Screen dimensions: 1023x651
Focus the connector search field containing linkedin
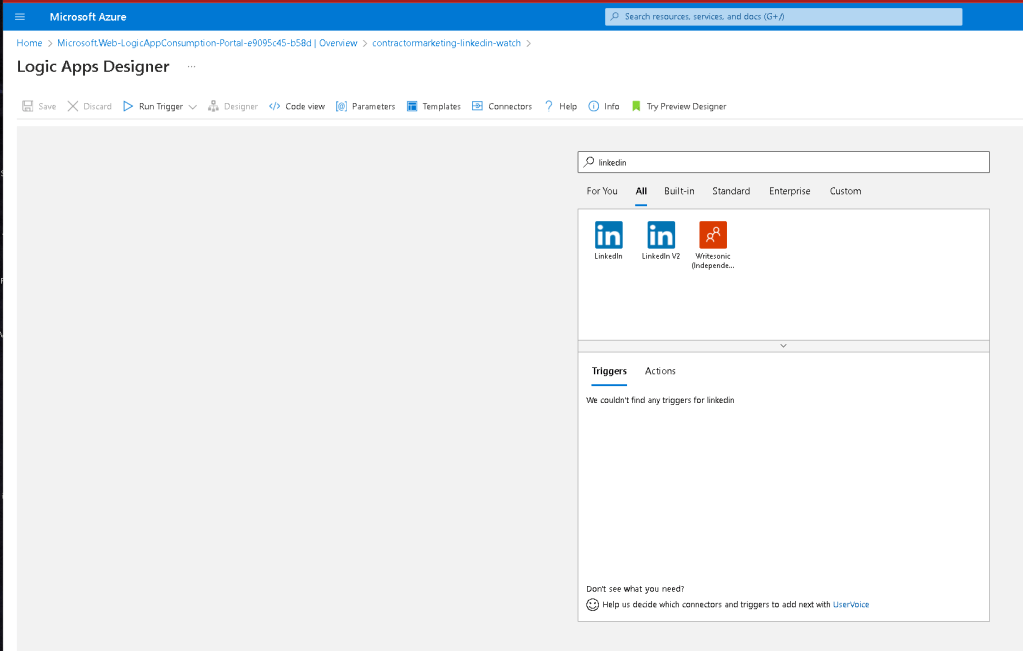(x=784, y=162)
